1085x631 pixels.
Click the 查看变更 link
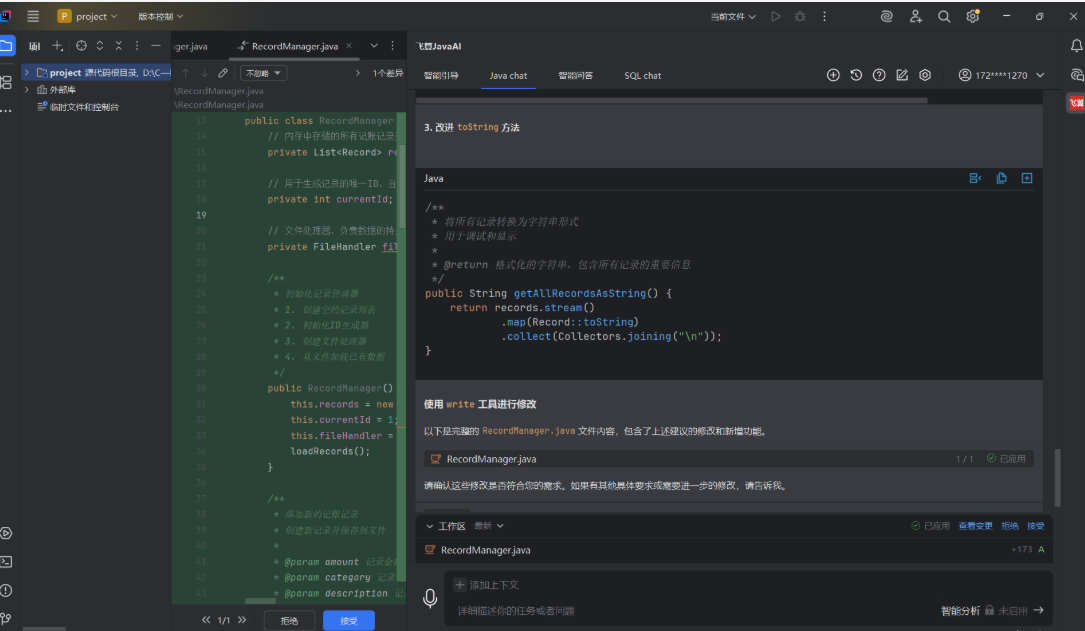(975, 526)
